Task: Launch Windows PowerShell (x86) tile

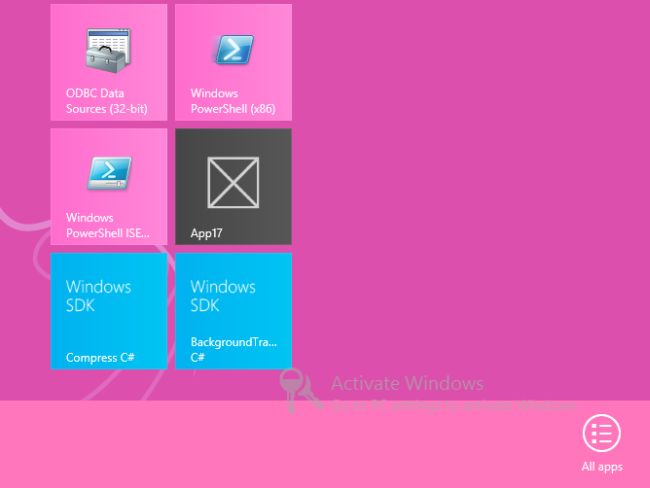Action: click(233, 62)
